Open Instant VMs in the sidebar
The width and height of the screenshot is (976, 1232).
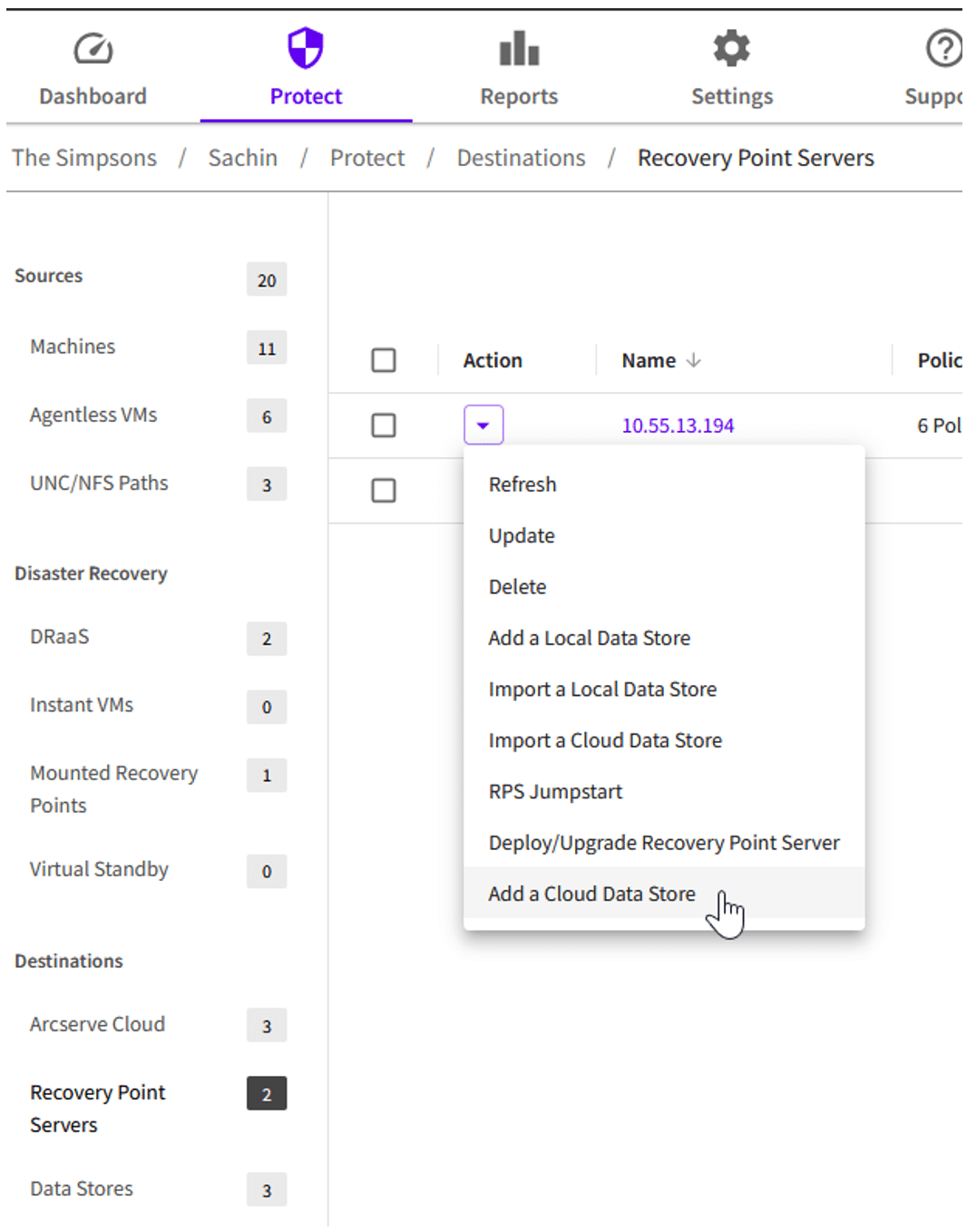(82, 705)
